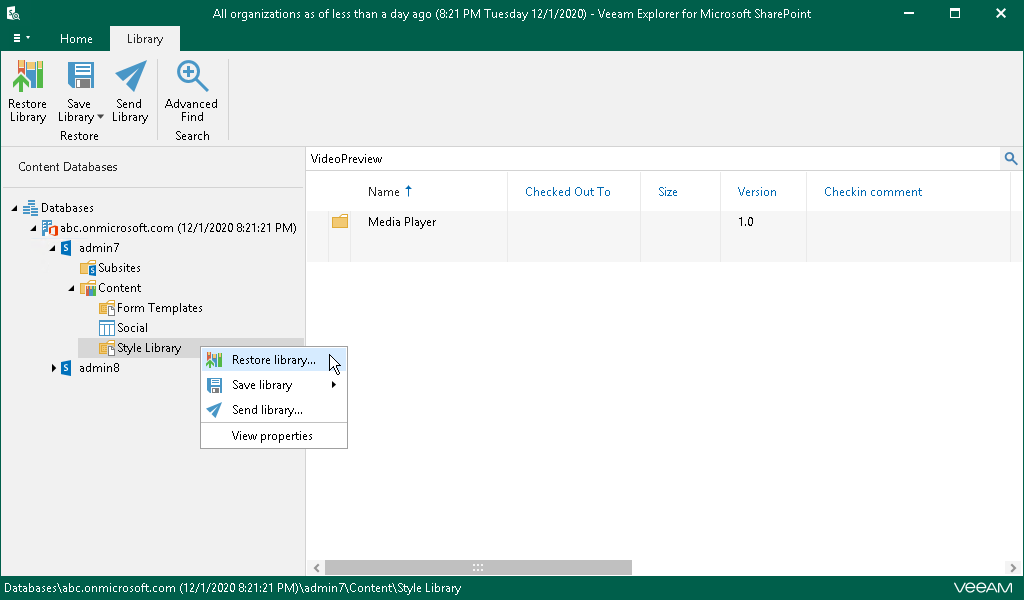Click the Social list icon
1024x600 pixels.
pos(106,328)
